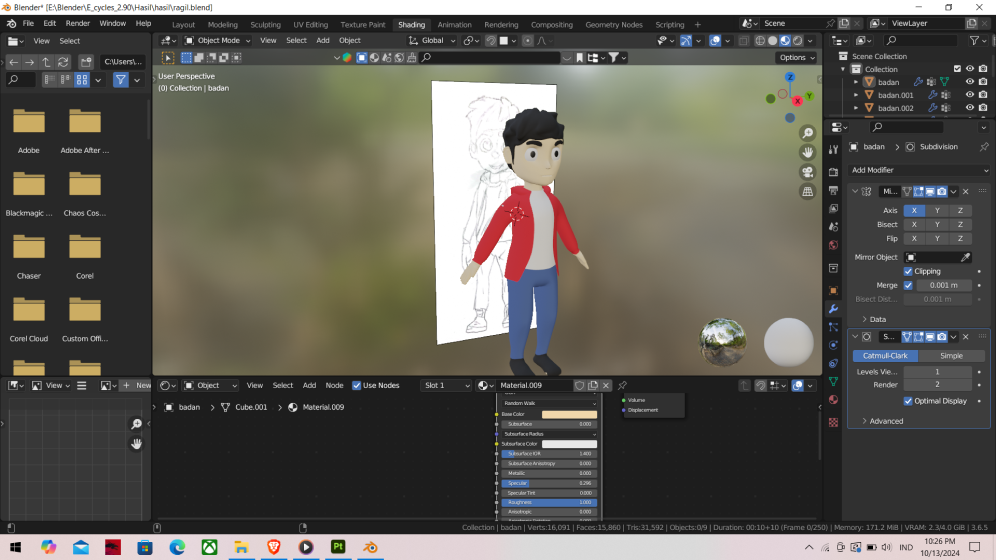Hide Collection in viewport with eye icon
The image size is (996, 560).
click(x=969, y=69)
